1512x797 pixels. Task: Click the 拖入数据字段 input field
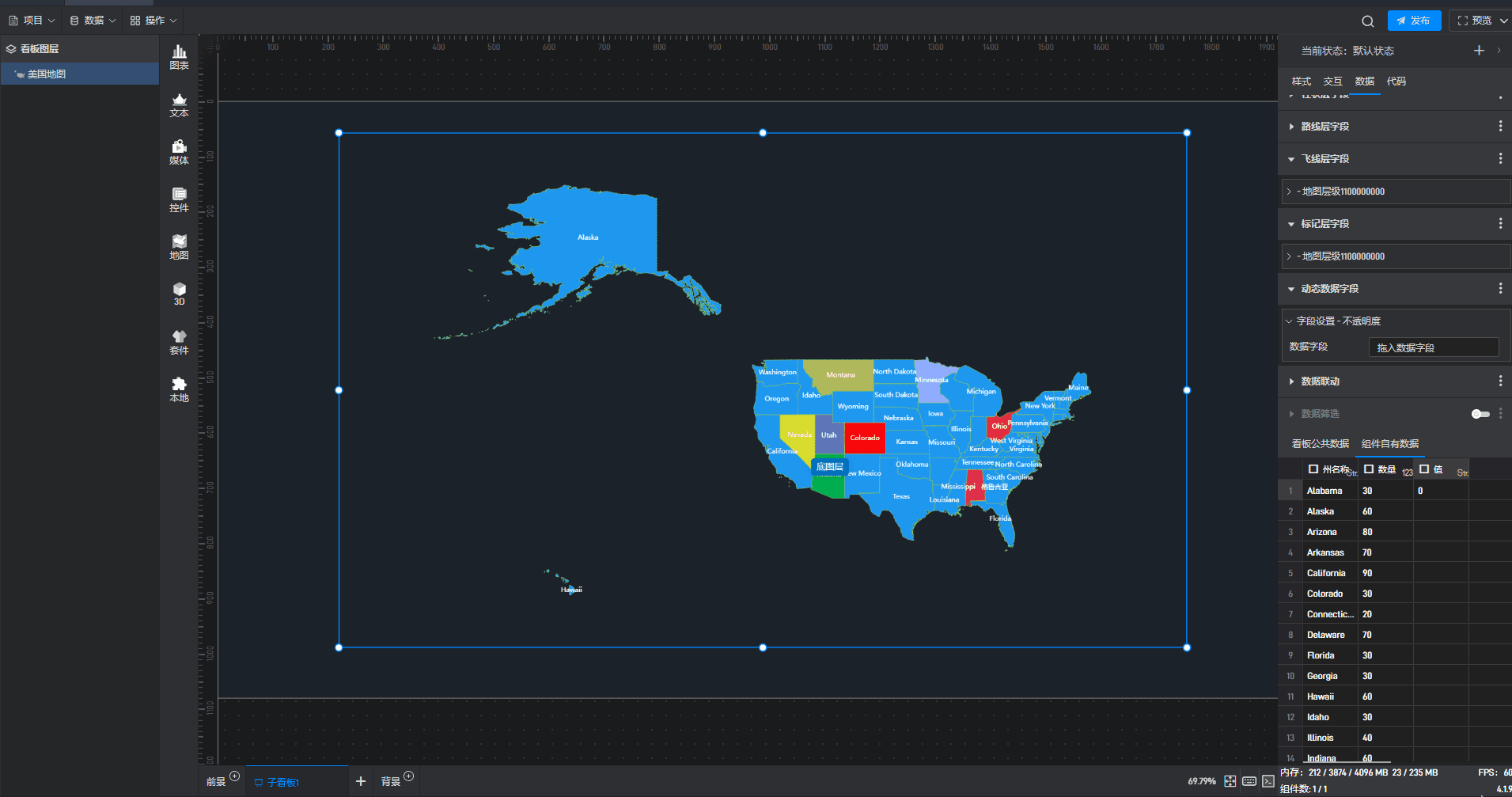pyautogui.click(x=1433, y=347)
